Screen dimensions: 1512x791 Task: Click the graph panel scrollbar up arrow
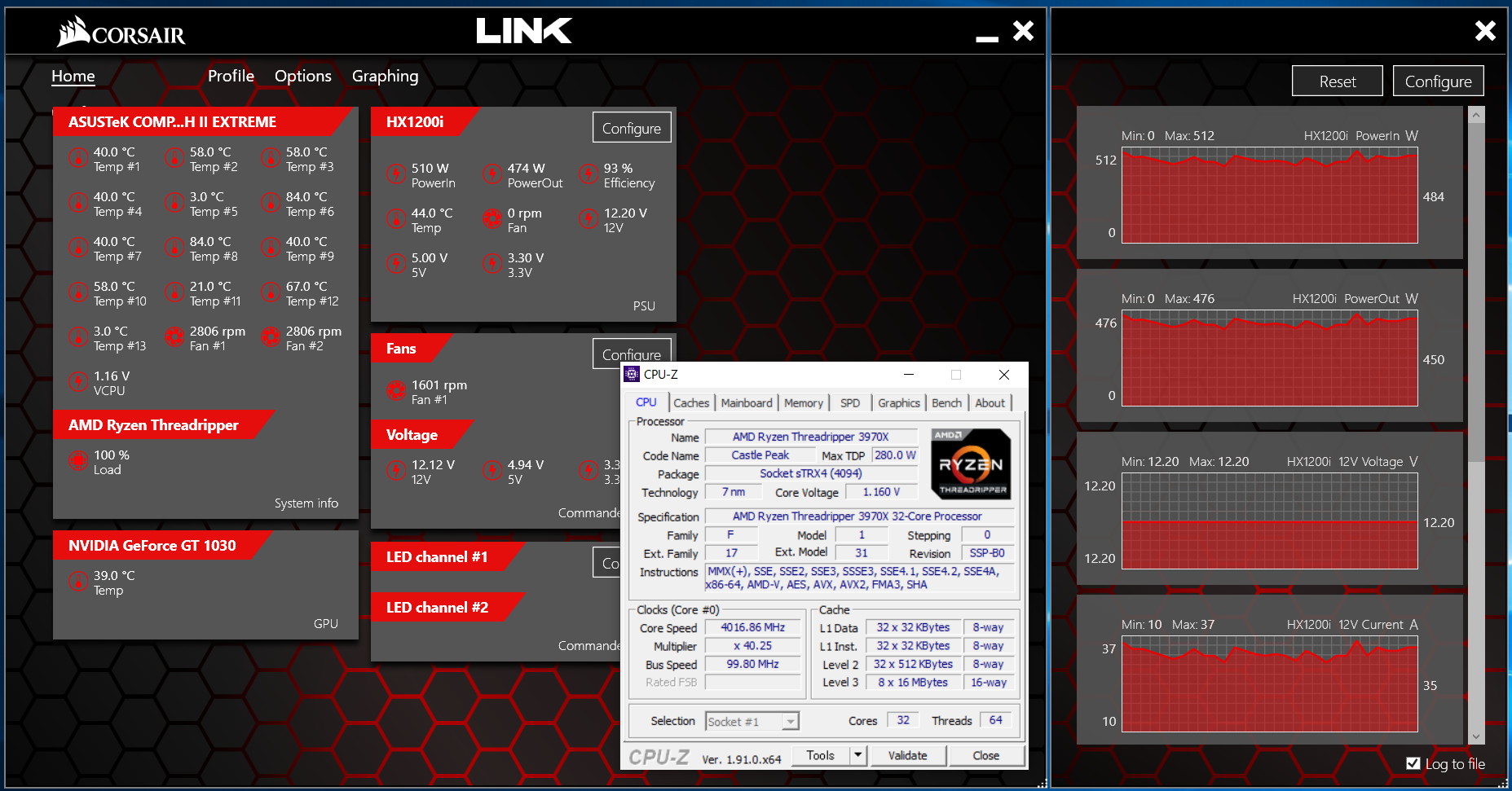click(x=1476, y=115)
